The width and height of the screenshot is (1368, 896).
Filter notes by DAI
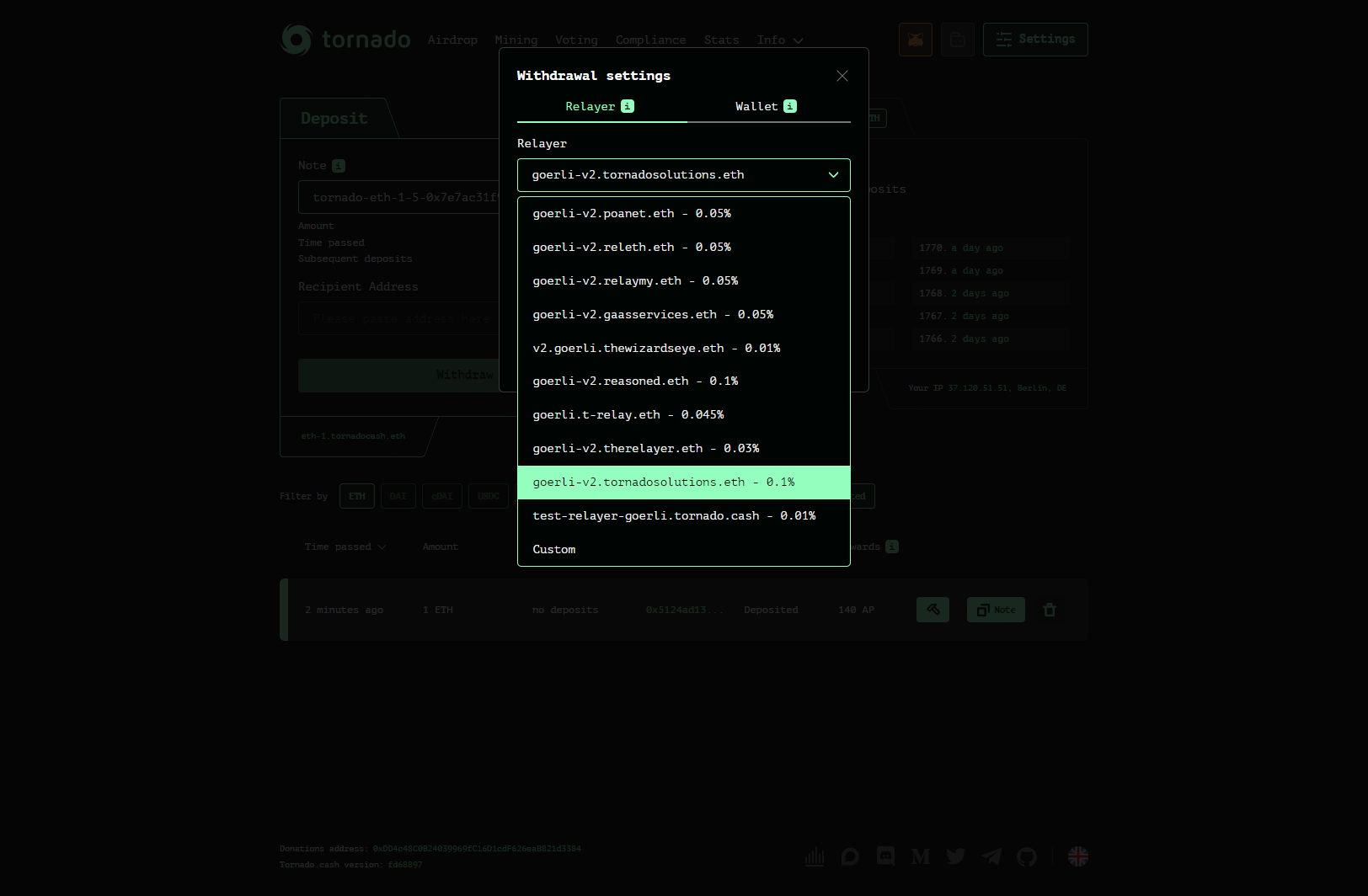pos(398,496)
